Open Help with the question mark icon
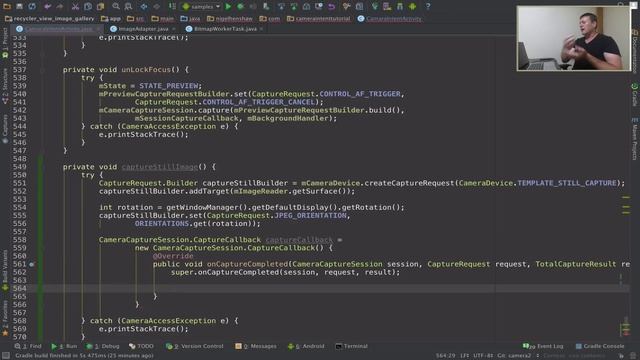 tap(427, 7)
